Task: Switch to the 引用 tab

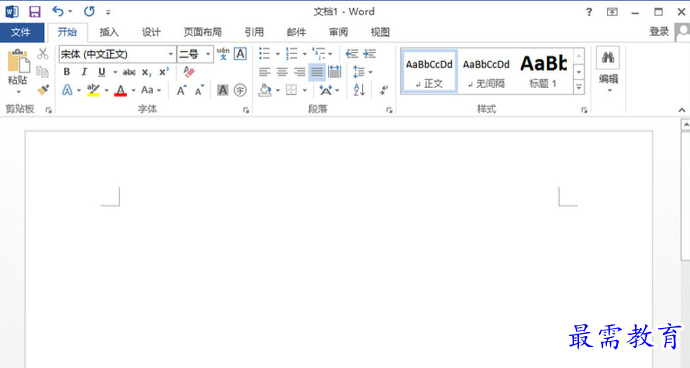Action: 254,32
